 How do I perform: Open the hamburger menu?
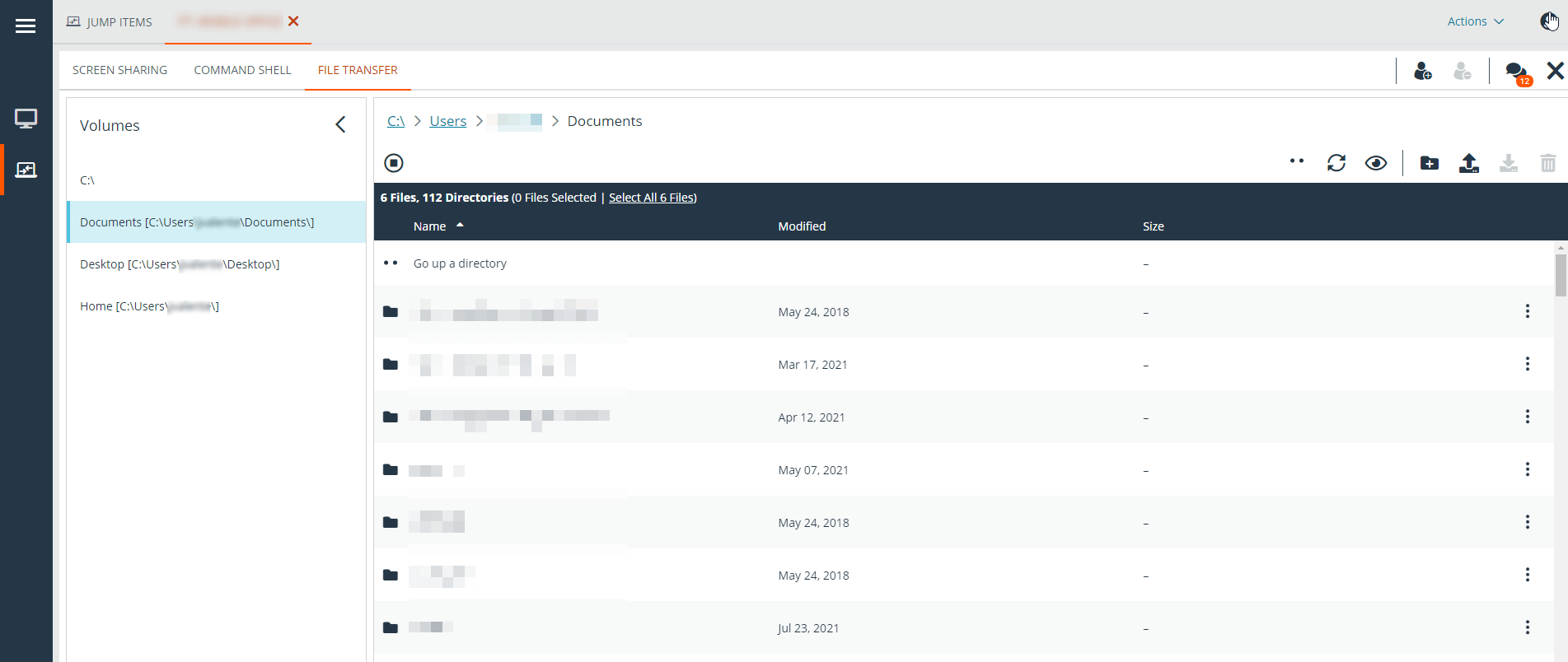[26, 26]
